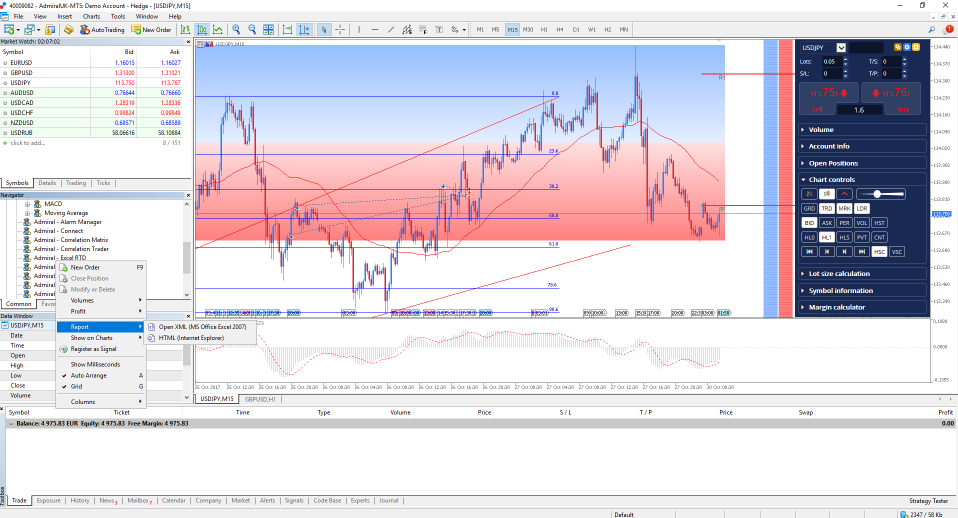Select the M1 timeframe button
Screen dimensions: 958x518
click(480, 29)
